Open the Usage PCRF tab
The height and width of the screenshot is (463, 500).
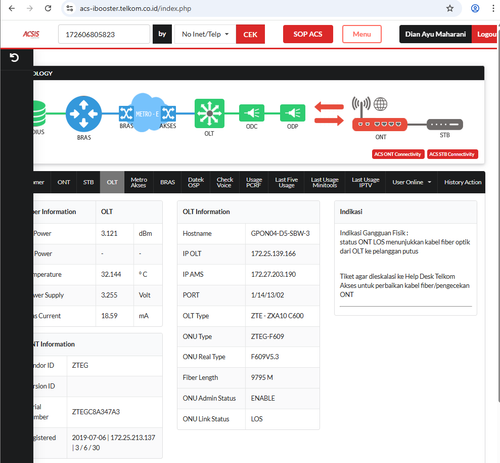254,182
